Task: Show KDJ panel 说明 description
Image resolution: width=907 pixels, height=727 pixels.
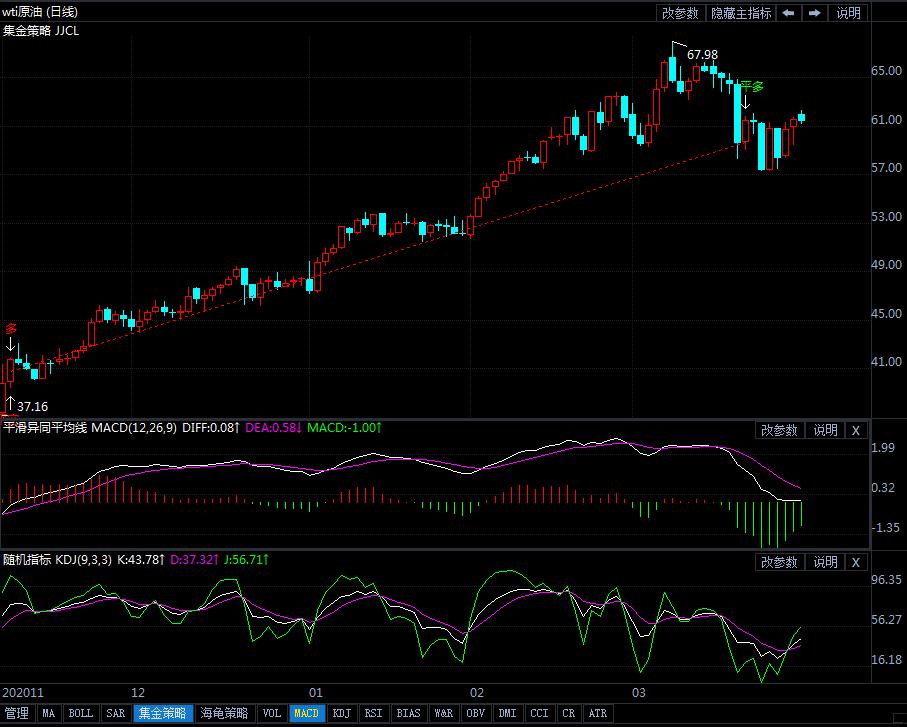Action: click(x=825, y=562)
